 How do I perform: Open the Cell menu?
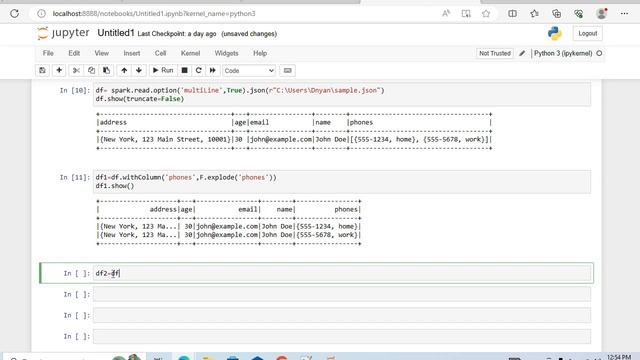click(160, 53)
